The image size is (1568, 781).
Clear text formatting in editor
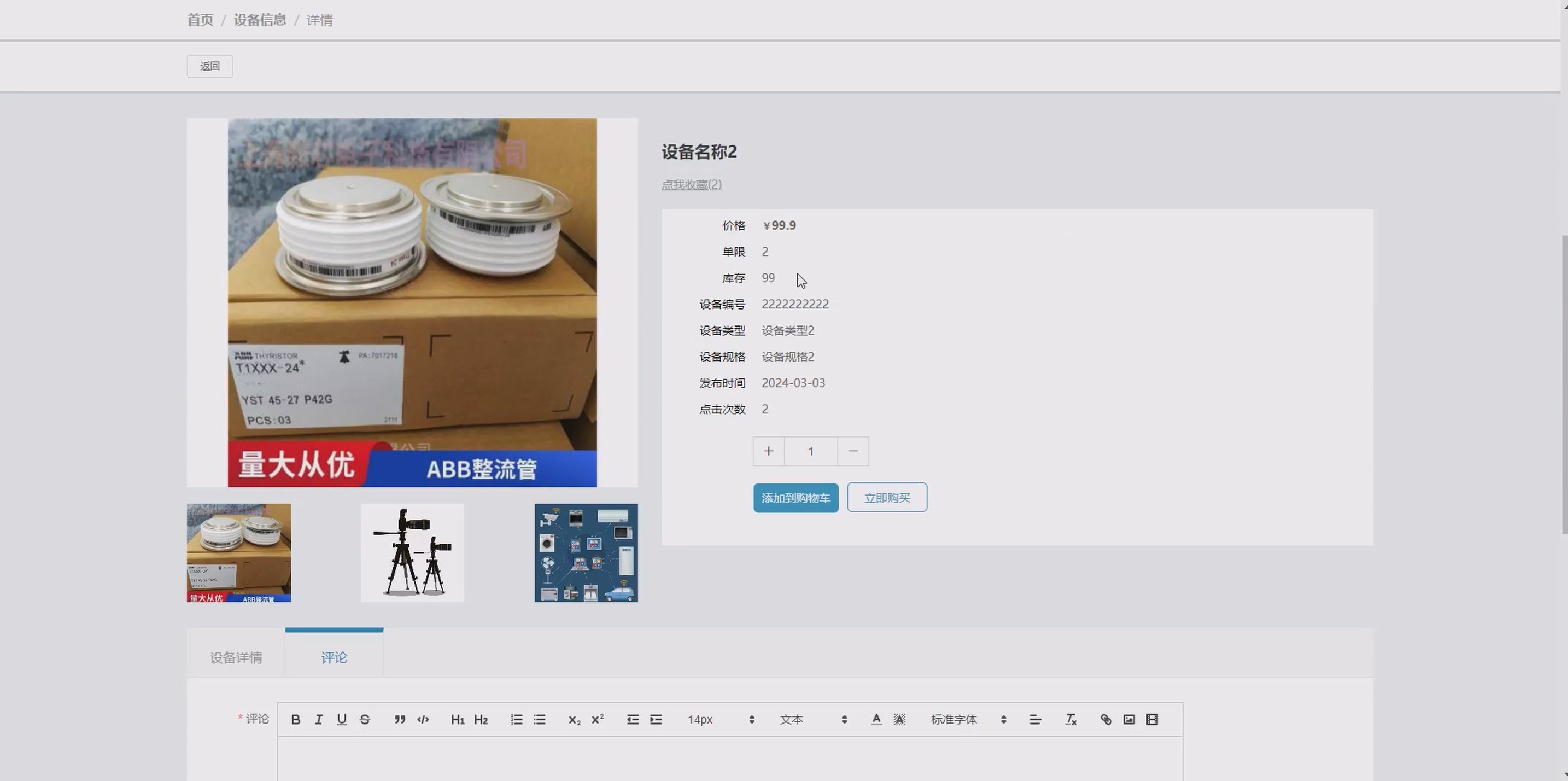click(x=1070, y=720)
